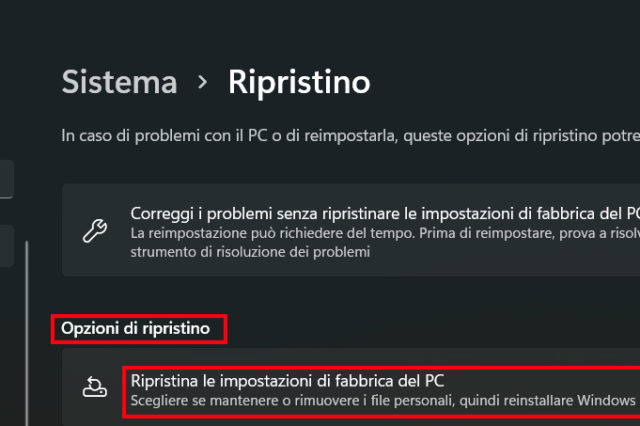Screen dimensions: 640x426
Task: Click the wrench troubleshoot icon
Action: [x=94, y=231]
